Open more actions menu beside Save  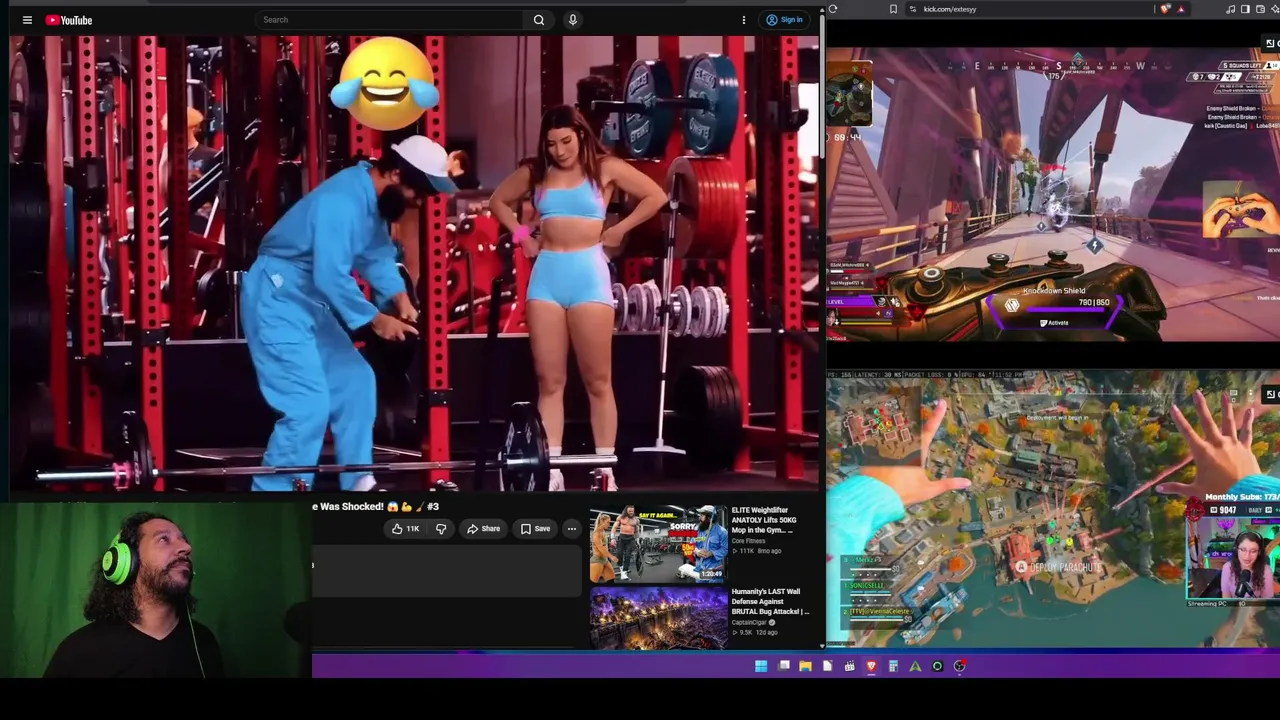coord(571,529)
